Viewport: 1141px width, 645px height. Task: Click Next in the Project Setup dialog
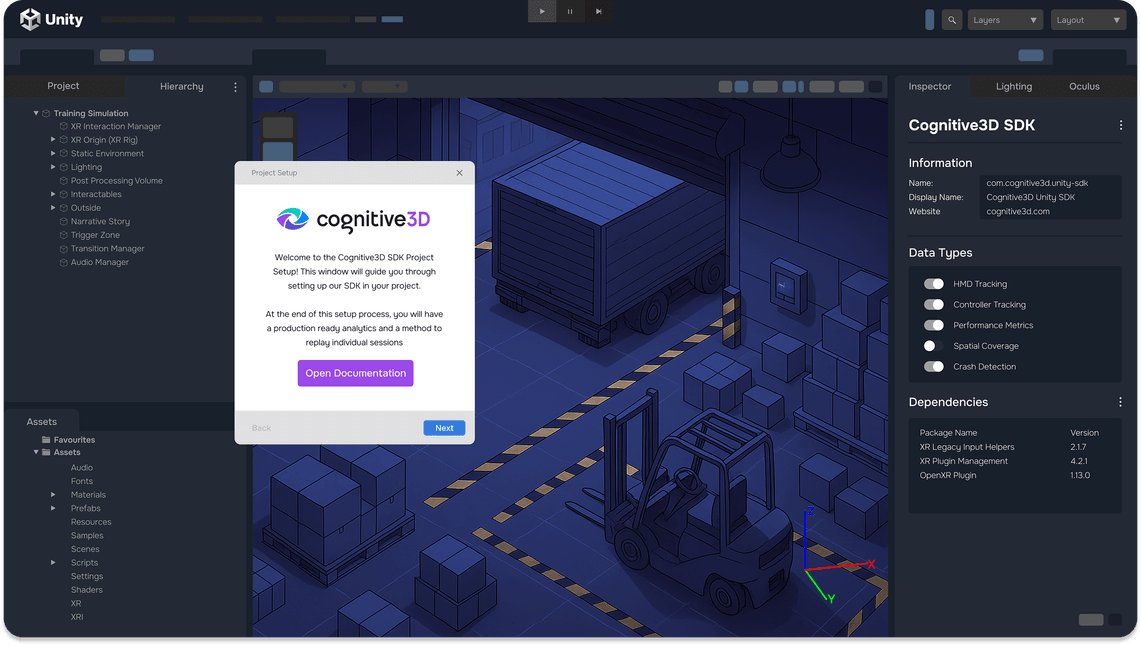(444, 428)
